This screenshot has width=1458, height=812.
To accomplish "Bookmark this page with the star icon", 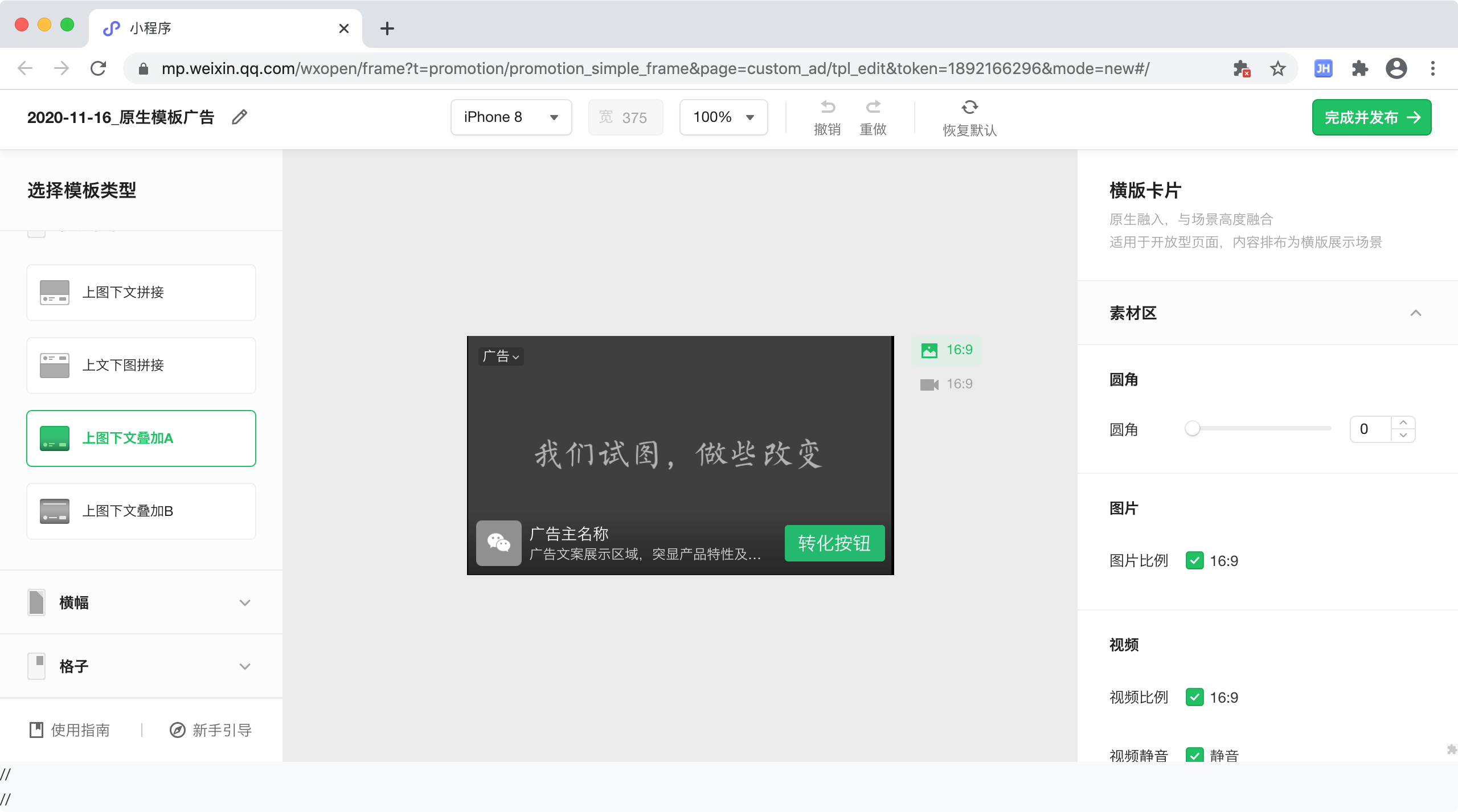I will pyautogui.click(x=1278, y=69).
